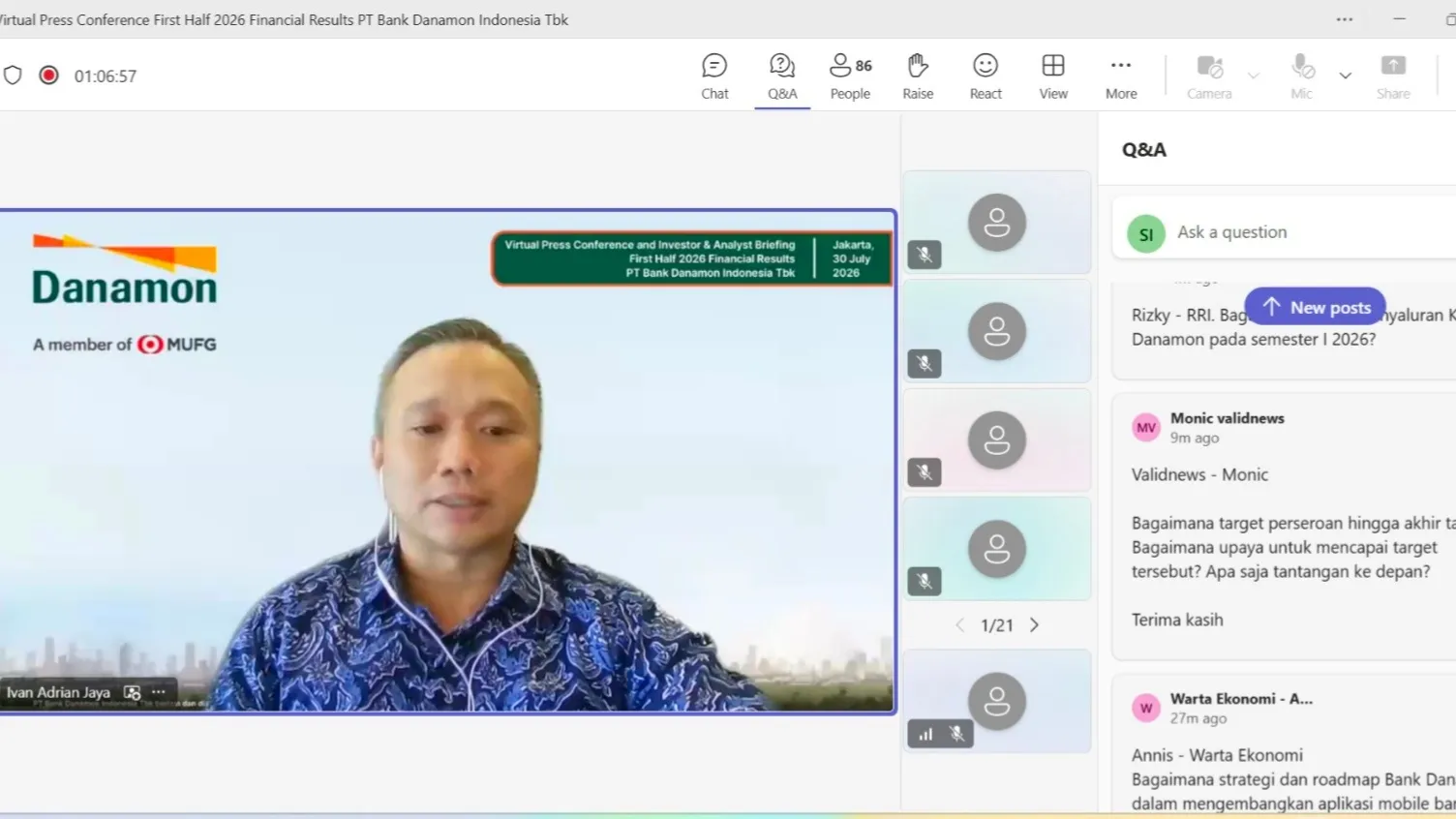Screen dimensions: 1456x819
Task: Select the second participant tile avatar
Action: pyautogui.click(x=997, y=331)
